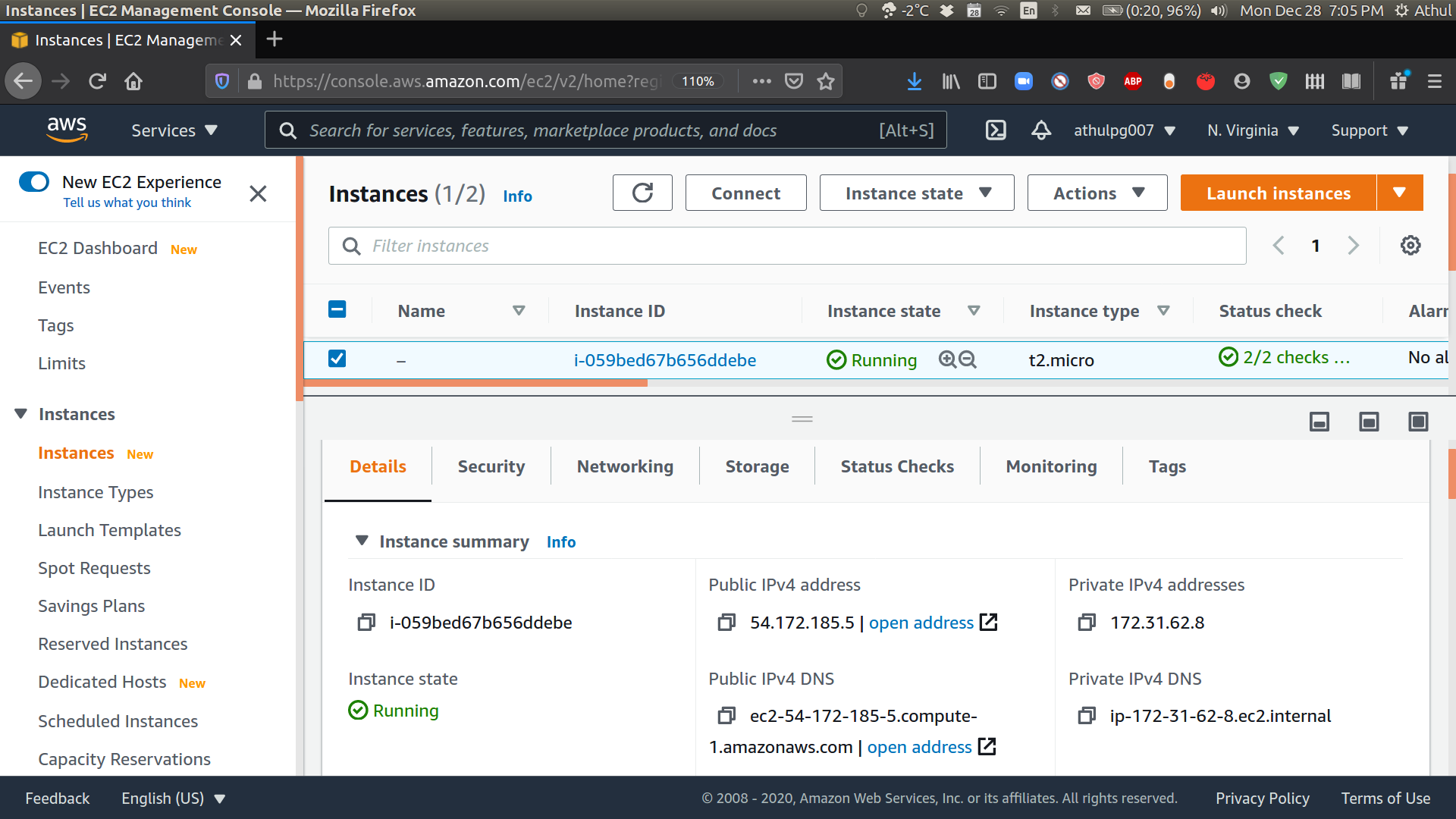The width and height of the screenshot is (1456, 819).
Task: Switch to the Networking tab
Action: pyautogui.click(x=625, y=466)
